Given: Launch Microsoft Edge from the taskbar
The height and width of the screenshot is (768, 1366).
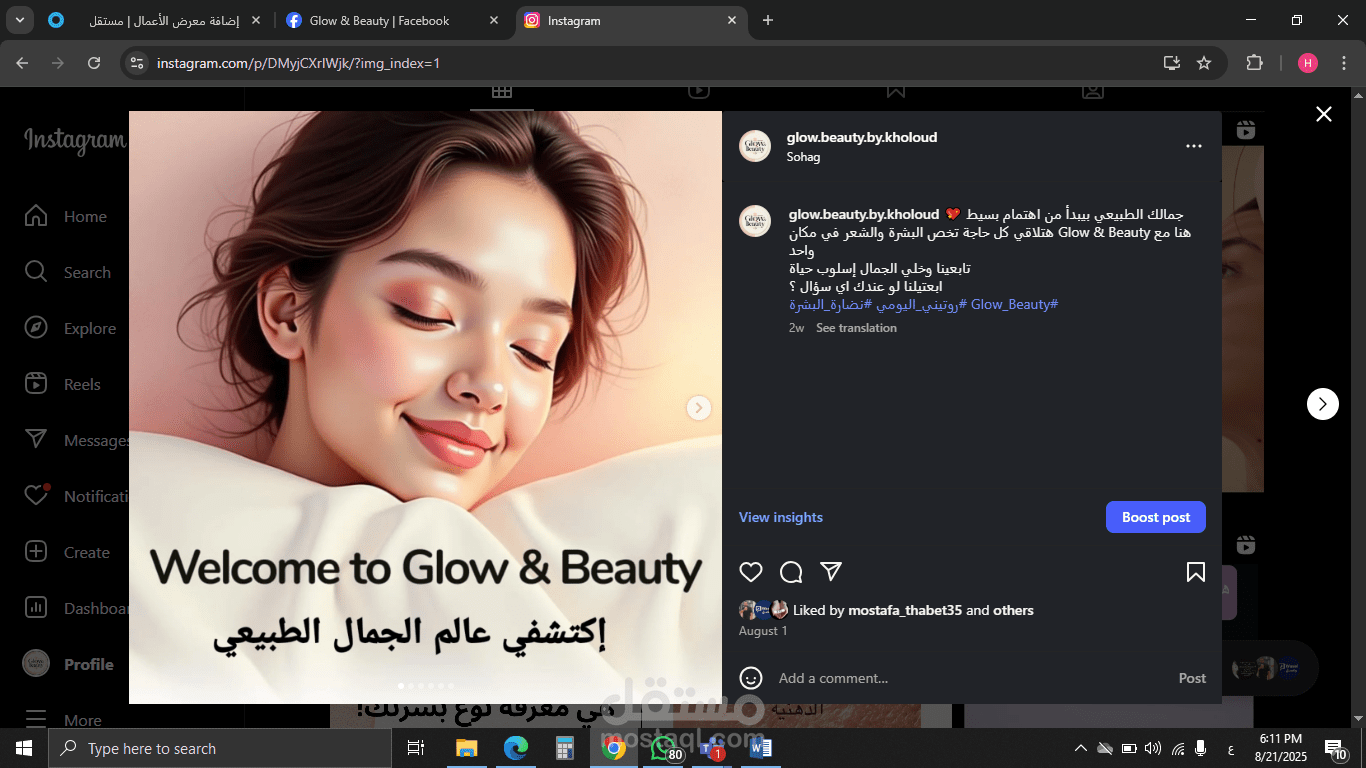Looking at the screenshot, I should click(x=516, y=748).
